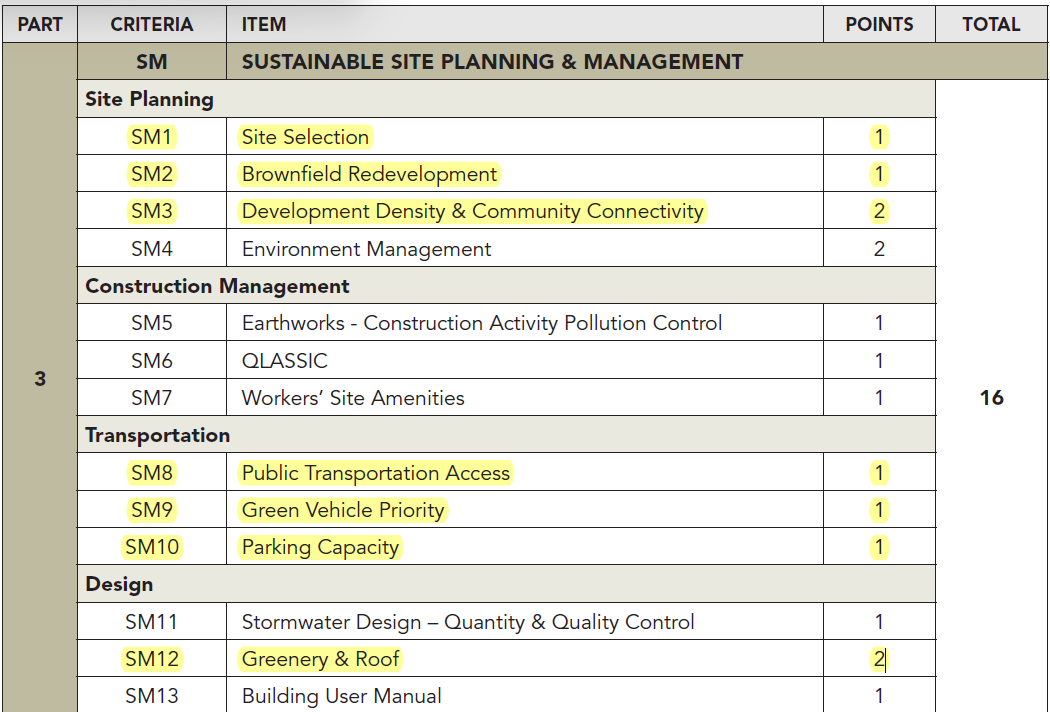Click the 'Green Vehicle Priority' item
The image size is (1050, 712).
tap(343, 510)
